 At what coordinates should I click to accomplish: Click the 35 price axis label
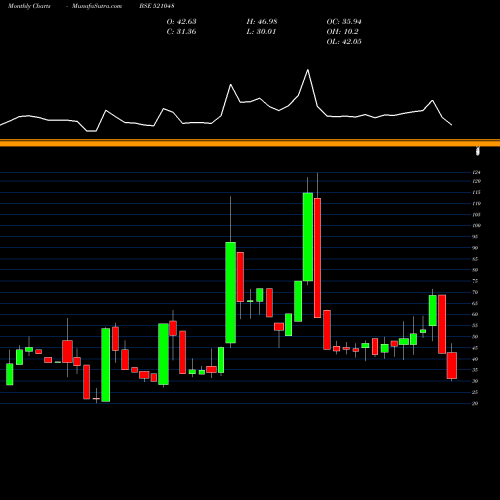point(475,370)
